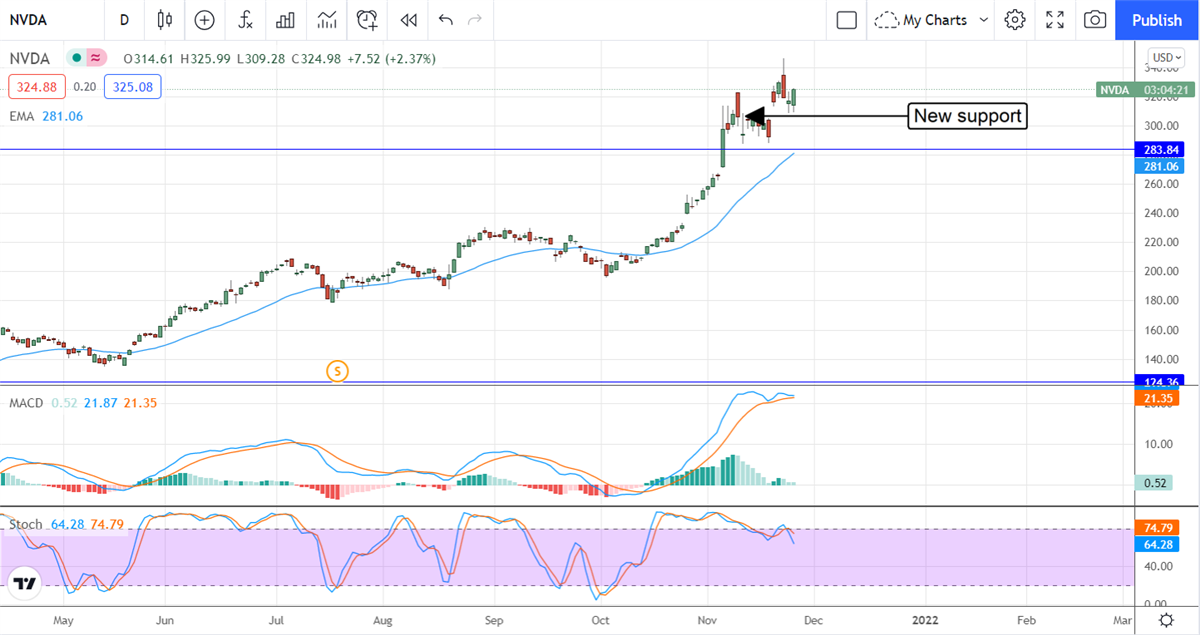Viewport: 1200px width, 635px height.
Task: Open the candlestick chart style selector
Action: [x=166, y=20]
